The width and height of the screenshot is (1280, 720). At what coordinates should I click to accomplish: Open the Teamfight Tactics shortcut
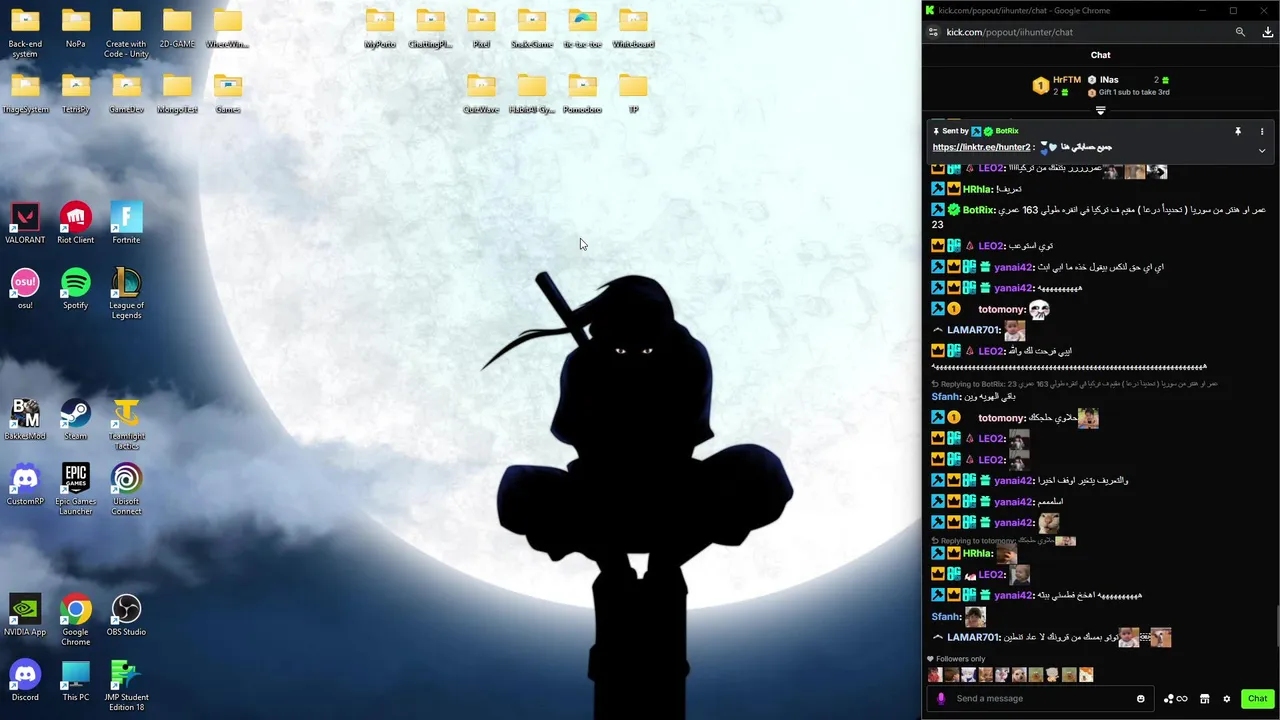[x=126, y=424]
